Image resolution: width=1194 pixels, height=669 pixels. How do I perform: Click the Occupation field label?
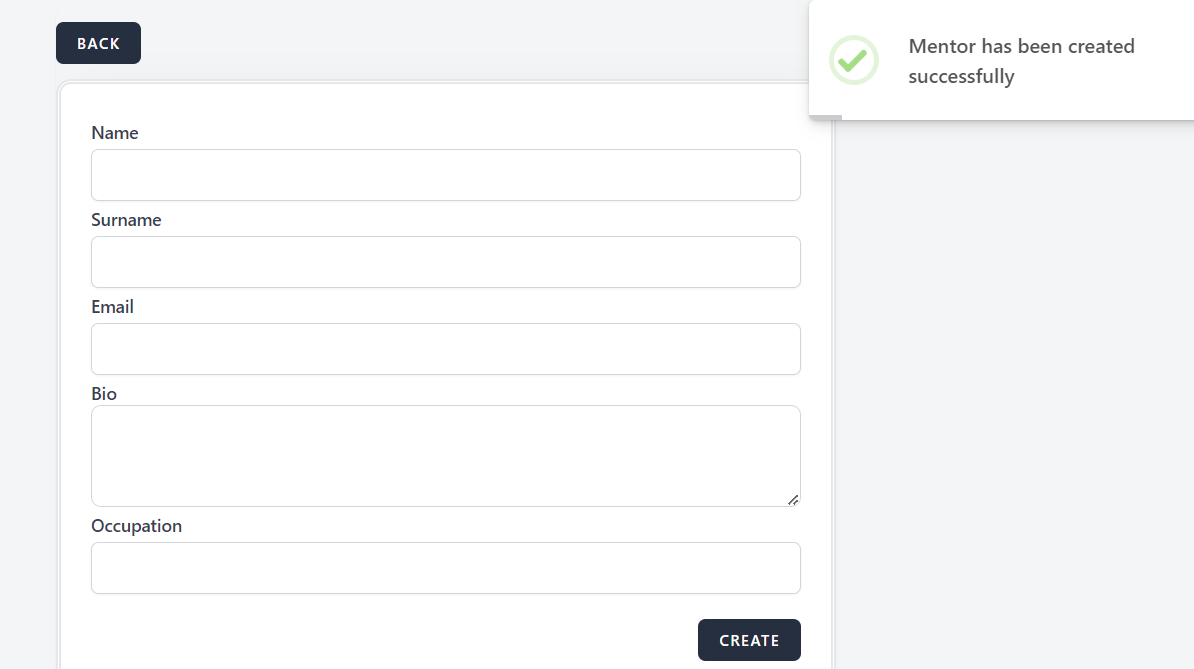coord(136,526)
